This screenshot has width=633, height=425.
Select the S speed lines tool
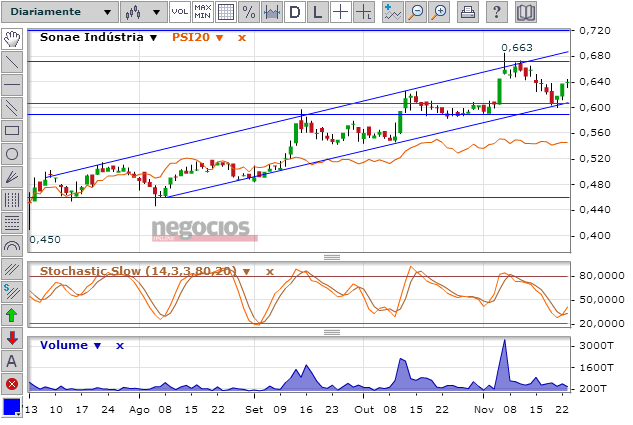(12, 292)
